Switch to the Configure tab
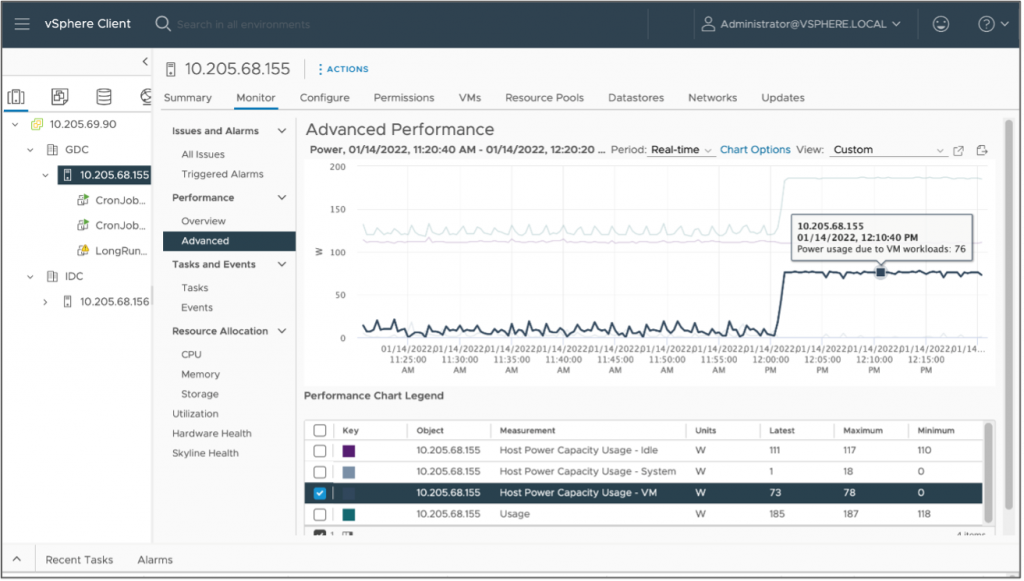1024x581 pixels. coord(324,98)
